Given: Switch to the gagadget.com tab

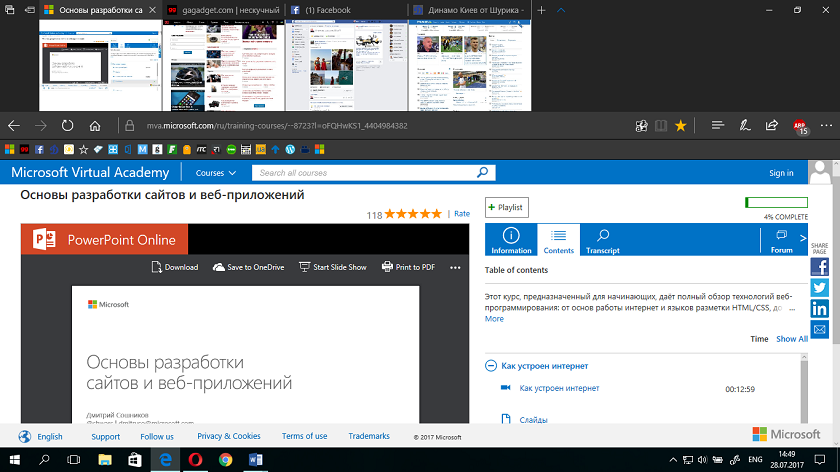Looking at the screenshot, I should pos(224,10).
